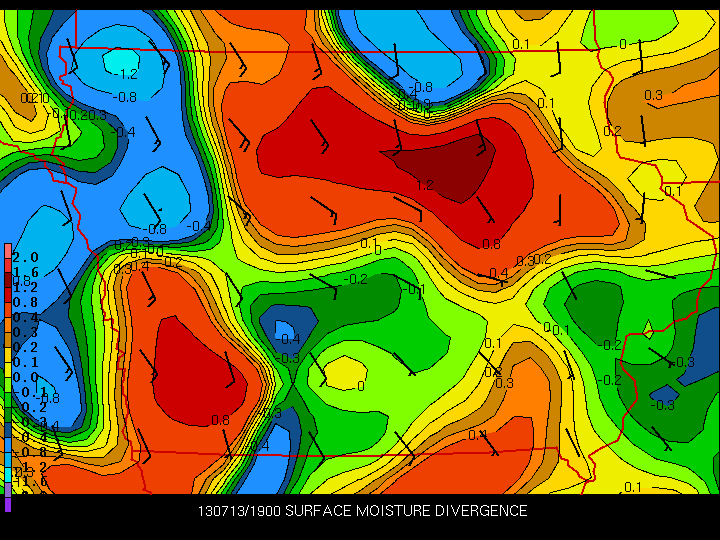Pick the purple swatch at the legend bottom
This screenshot has width=720, height=540.
point(8,503)
